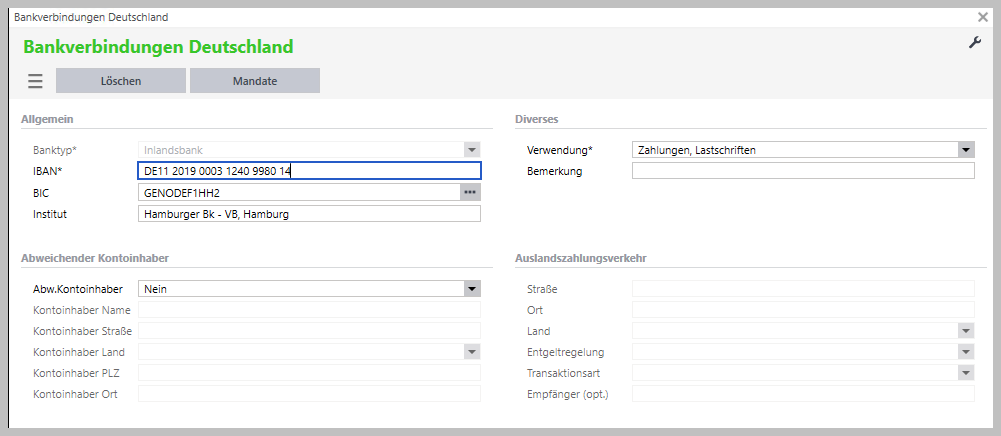The width and height of the screenshot is (1001, 436).
Task: Click into the IBAN input field
Action: (308, 171)
